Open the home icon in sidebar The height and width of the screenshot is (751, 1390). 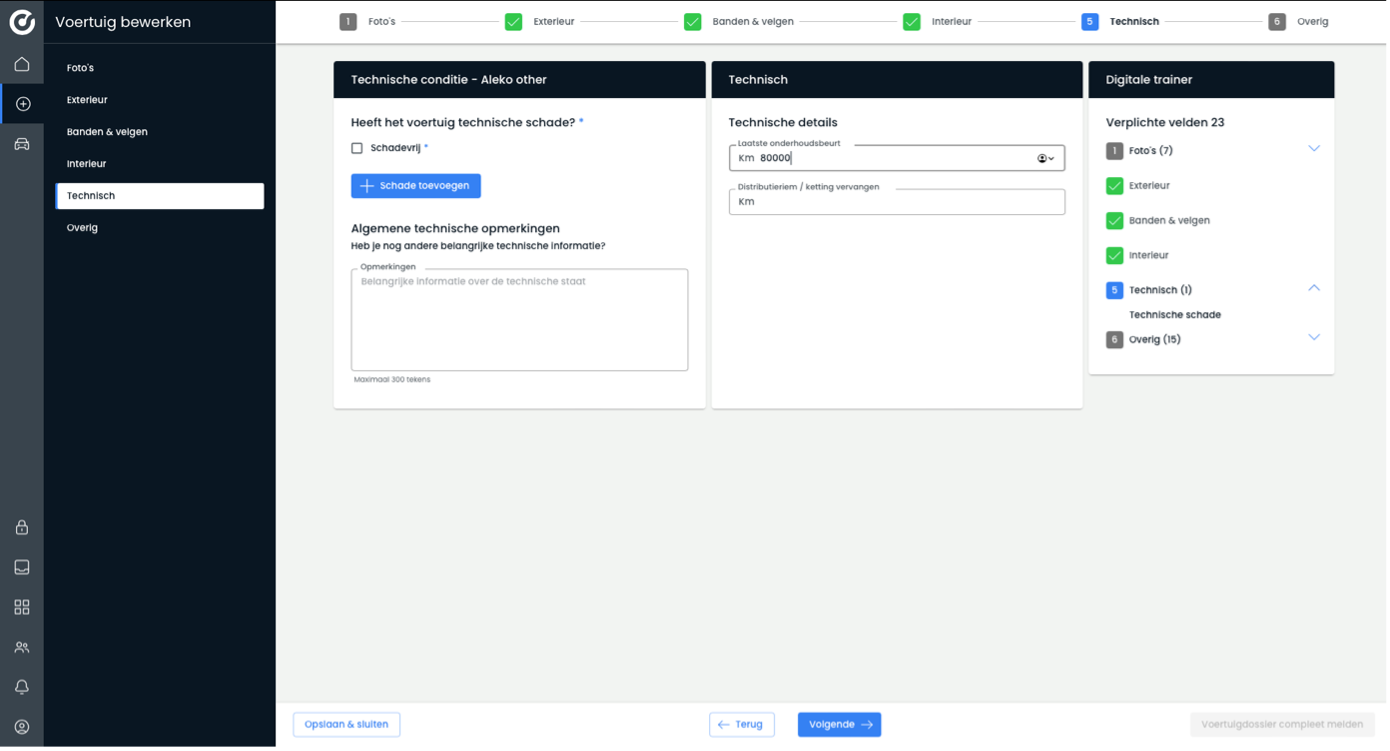coord(22,64)
